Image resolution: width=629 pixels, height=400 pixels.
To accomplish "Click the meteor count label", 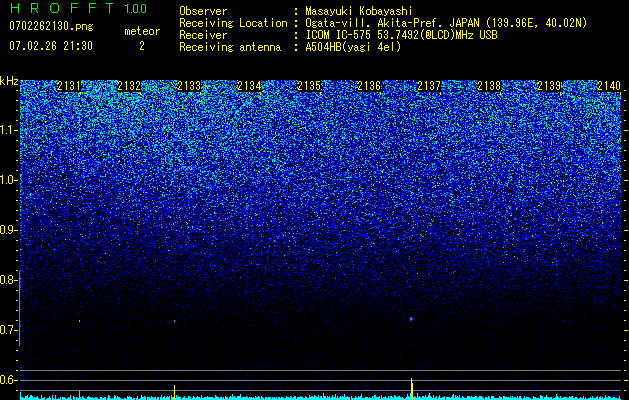I will 142,31.
